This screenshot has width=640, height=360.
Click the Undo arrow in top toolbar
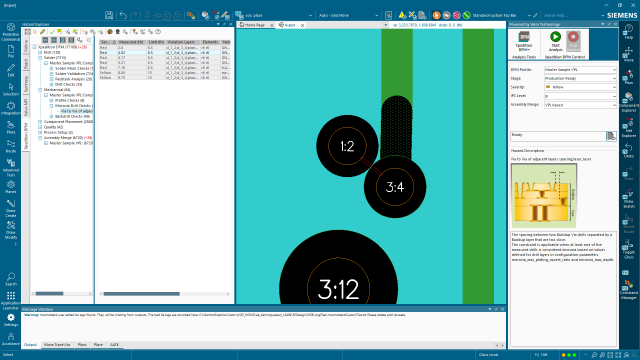[x=123, y=15]
